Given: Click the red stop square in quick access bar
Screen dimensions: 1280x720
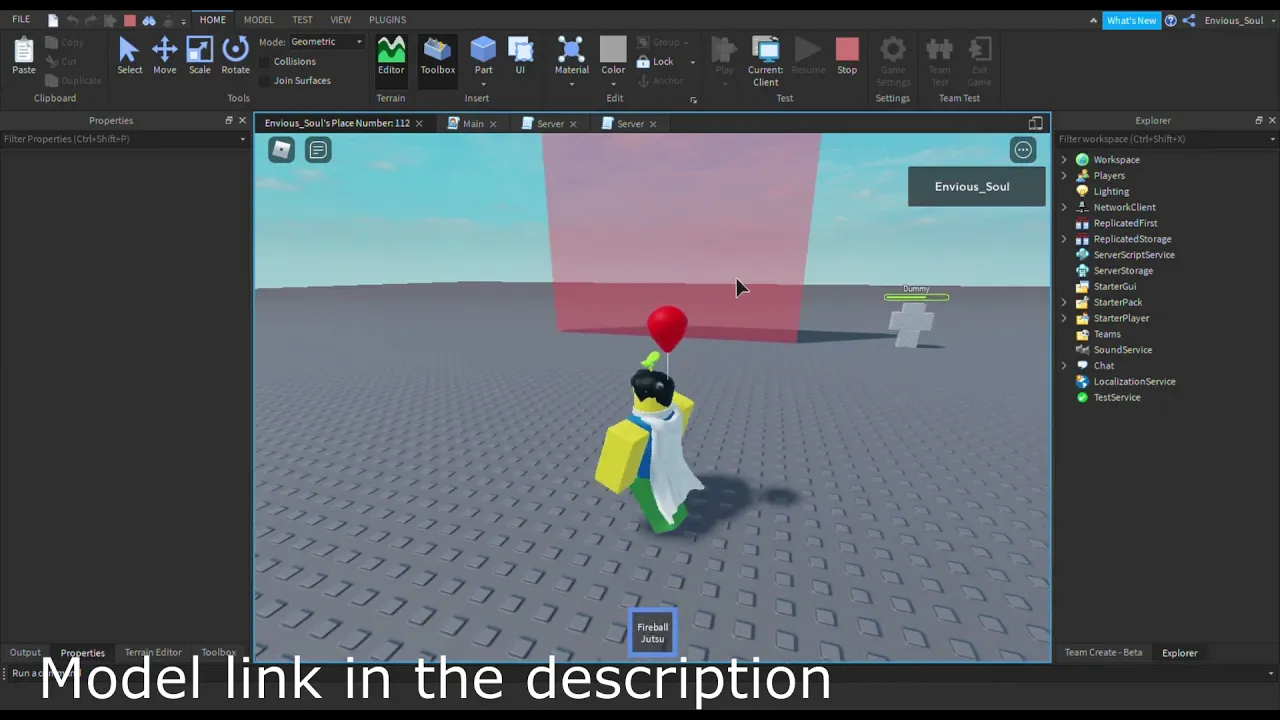Looking at the screenshot, I should (129, 20).
